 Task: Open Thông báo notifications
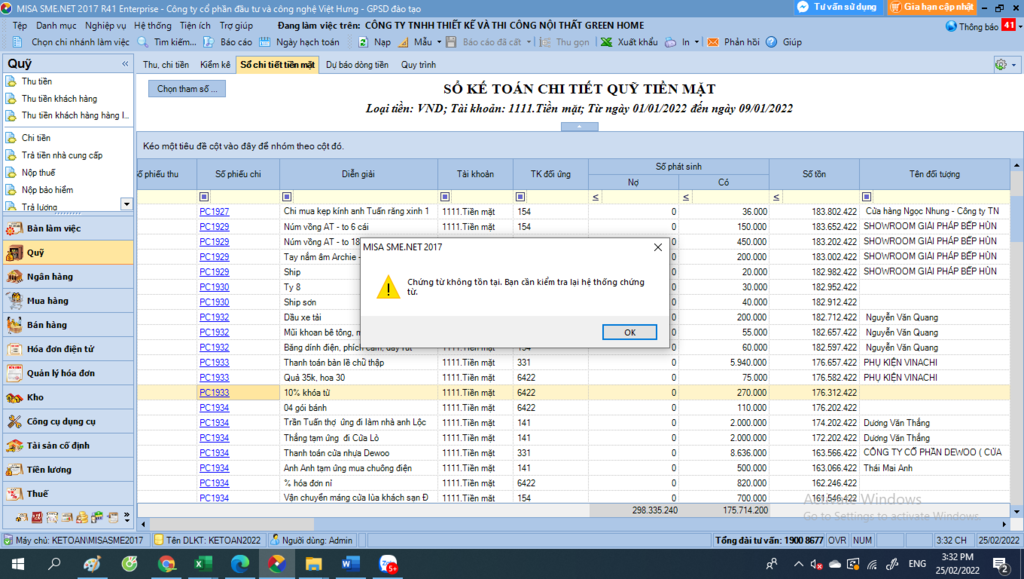pyautogui.click(x=980, y=26)
